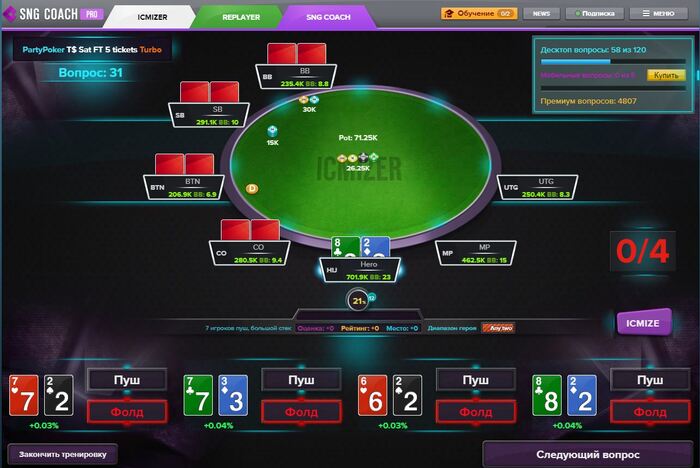Open the Подписка subscription panel
700x468 pixels.
(595, 13)
